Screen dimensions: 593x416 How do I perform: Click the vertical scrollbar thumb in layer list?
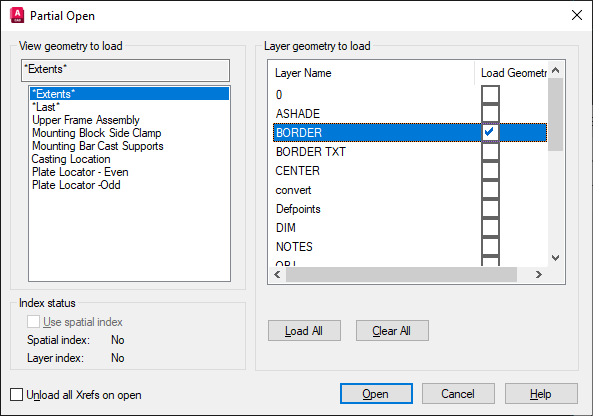[555, 115]
